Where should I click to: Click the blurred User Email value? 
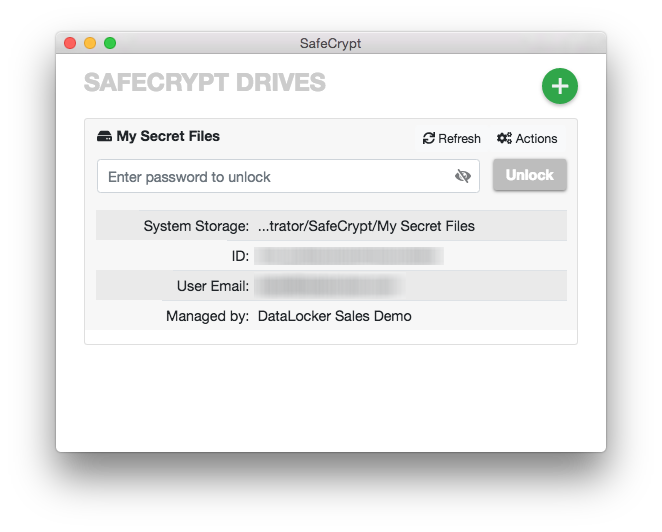pos(329,286)
